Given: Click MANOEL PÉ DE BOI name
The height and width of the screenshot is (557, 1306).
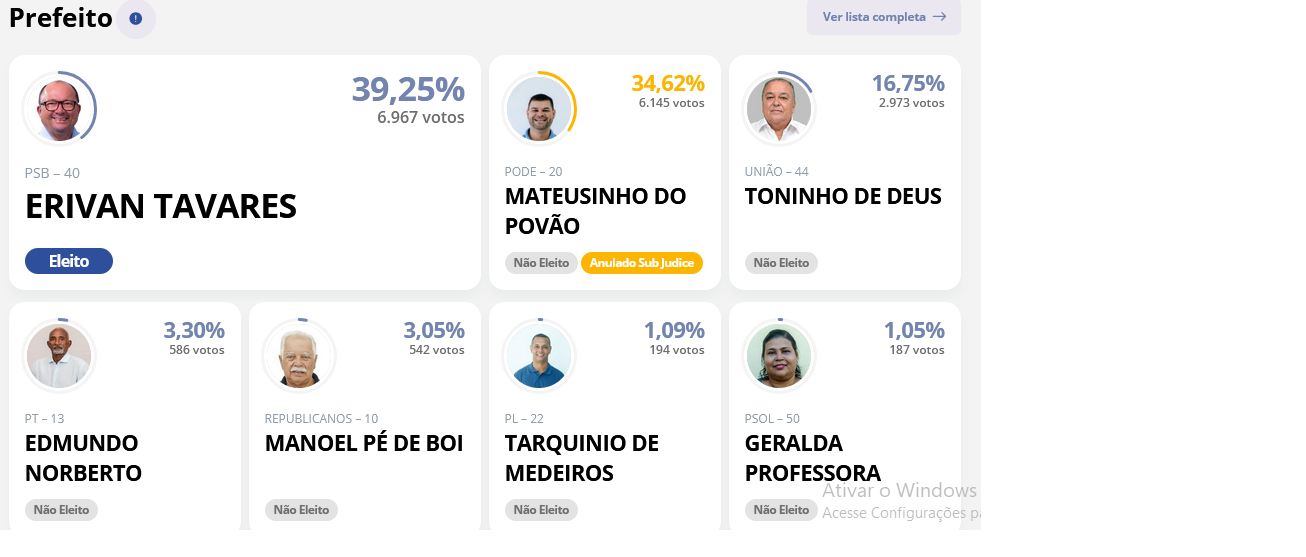Looking at the screenshot, I should click(x=364, y=443).
